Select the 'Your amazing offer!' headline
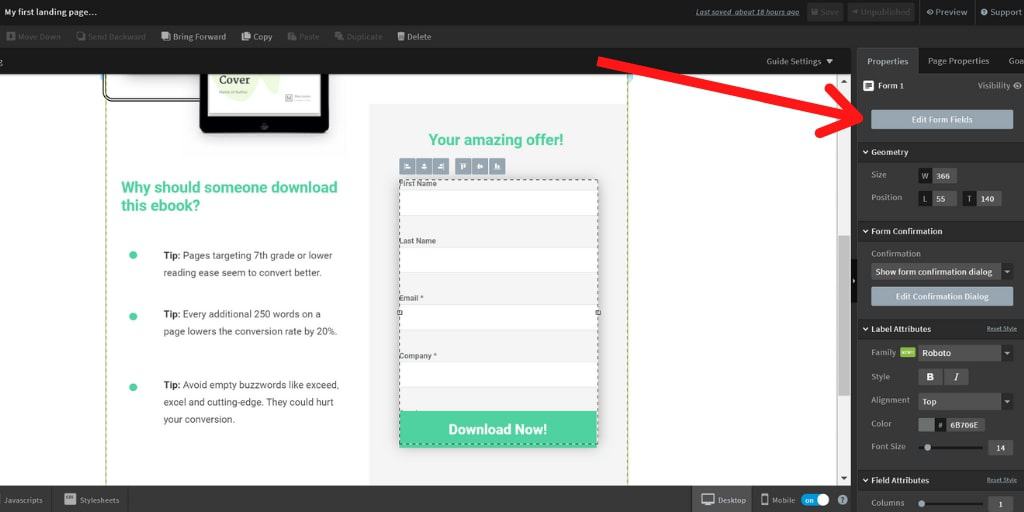This screenshot has width=1024, height=512. click(x=496, y=140)
